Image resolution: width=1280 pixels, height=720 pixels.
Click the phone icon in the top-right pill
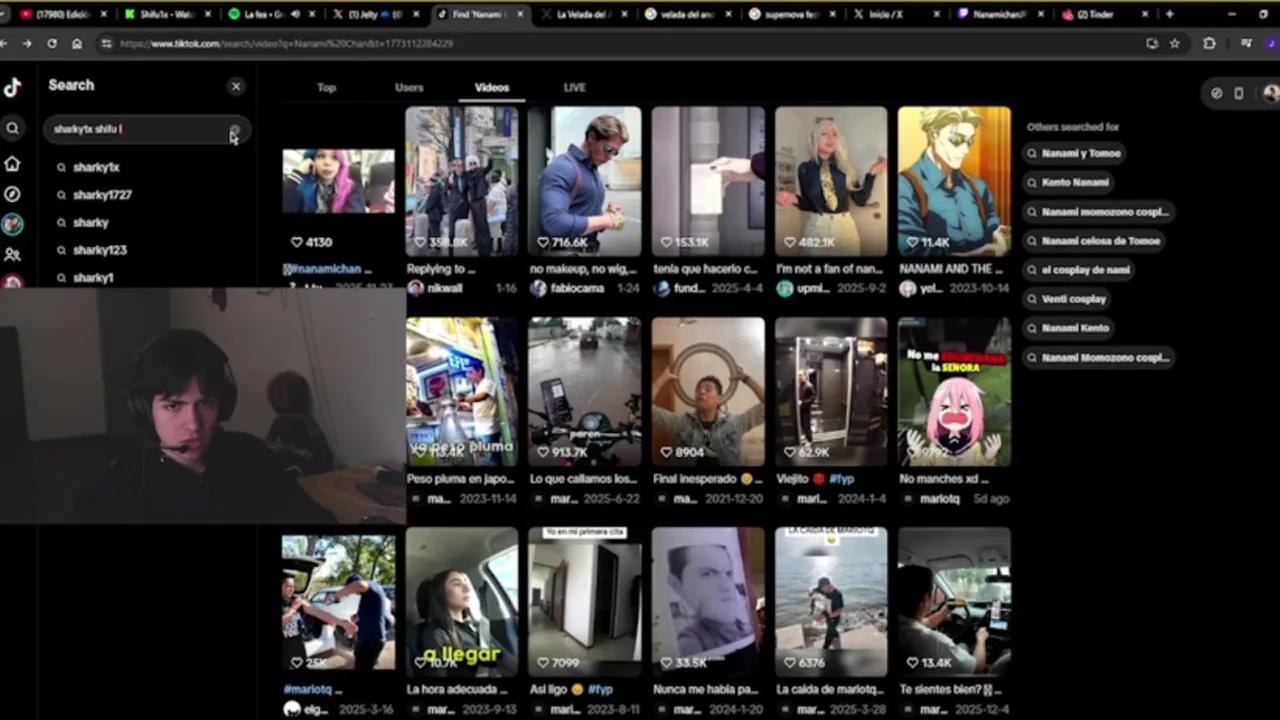click(1238, 93)
